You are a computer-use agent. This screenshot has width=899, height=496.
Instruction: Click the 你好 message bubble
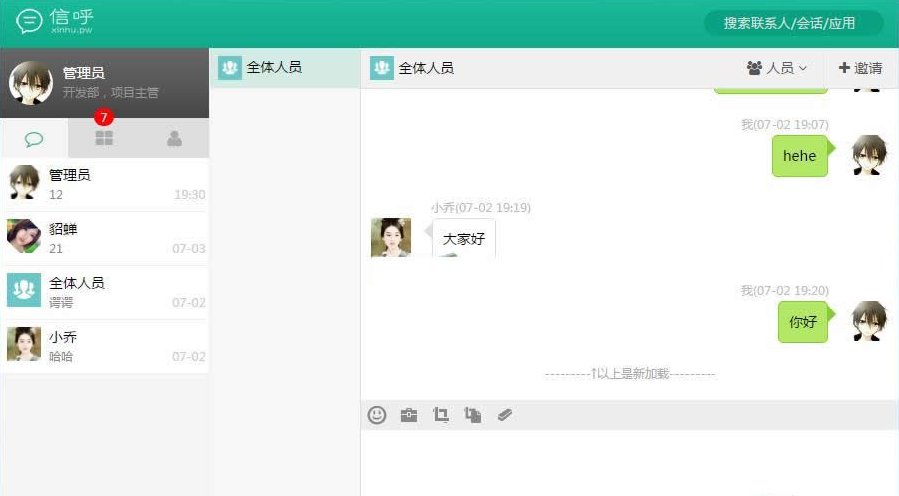tap(803, 322)
